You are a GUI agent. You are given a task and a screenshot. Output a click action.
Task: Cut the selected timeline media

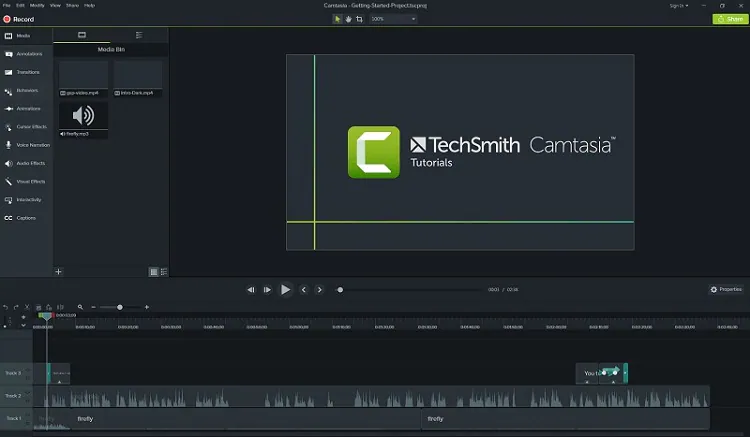[27, 307]
